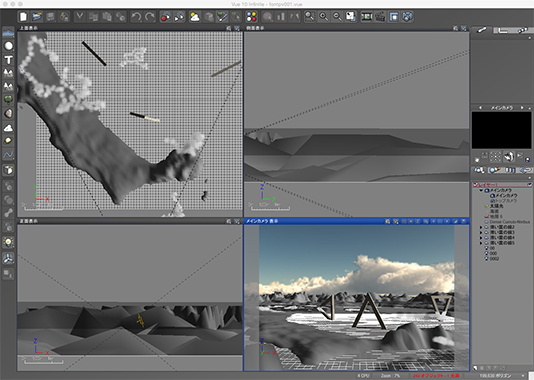This screenshot has width=534, height=380.
Task: Select the 海面 item in the layer tree
Action: pyautogui.click(x=494, y=211)
